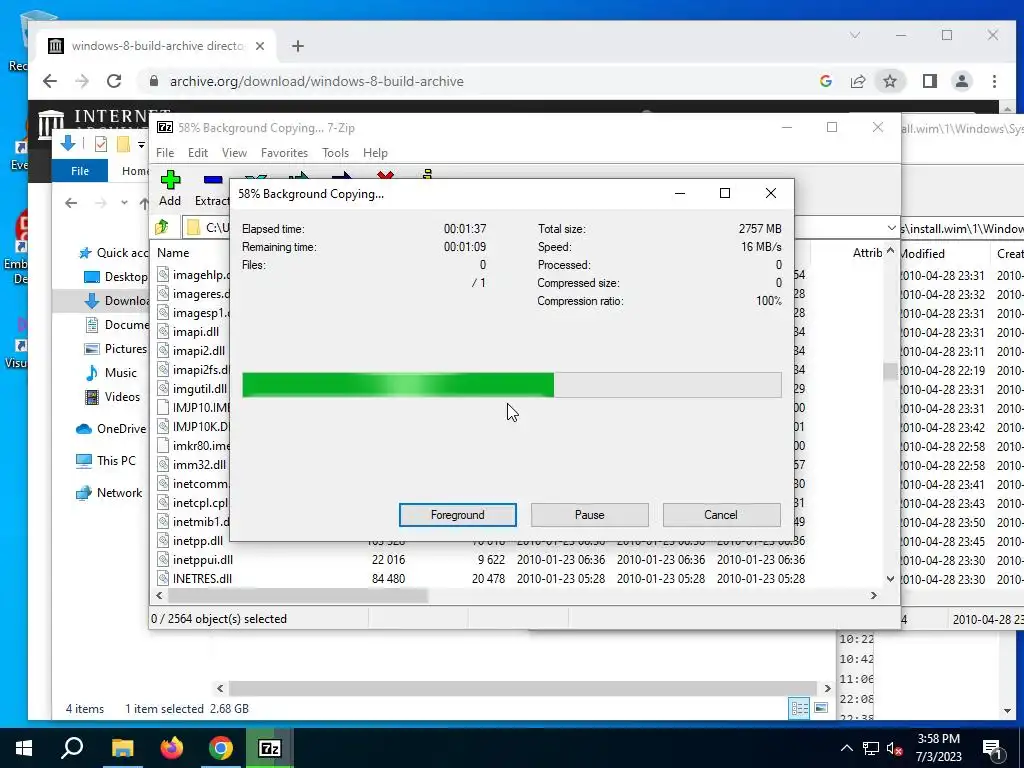Image resolution: width=1024 pixels, height=768 pixels.
Task: Select the imm32.dll file
Action: tap(192, 465)
